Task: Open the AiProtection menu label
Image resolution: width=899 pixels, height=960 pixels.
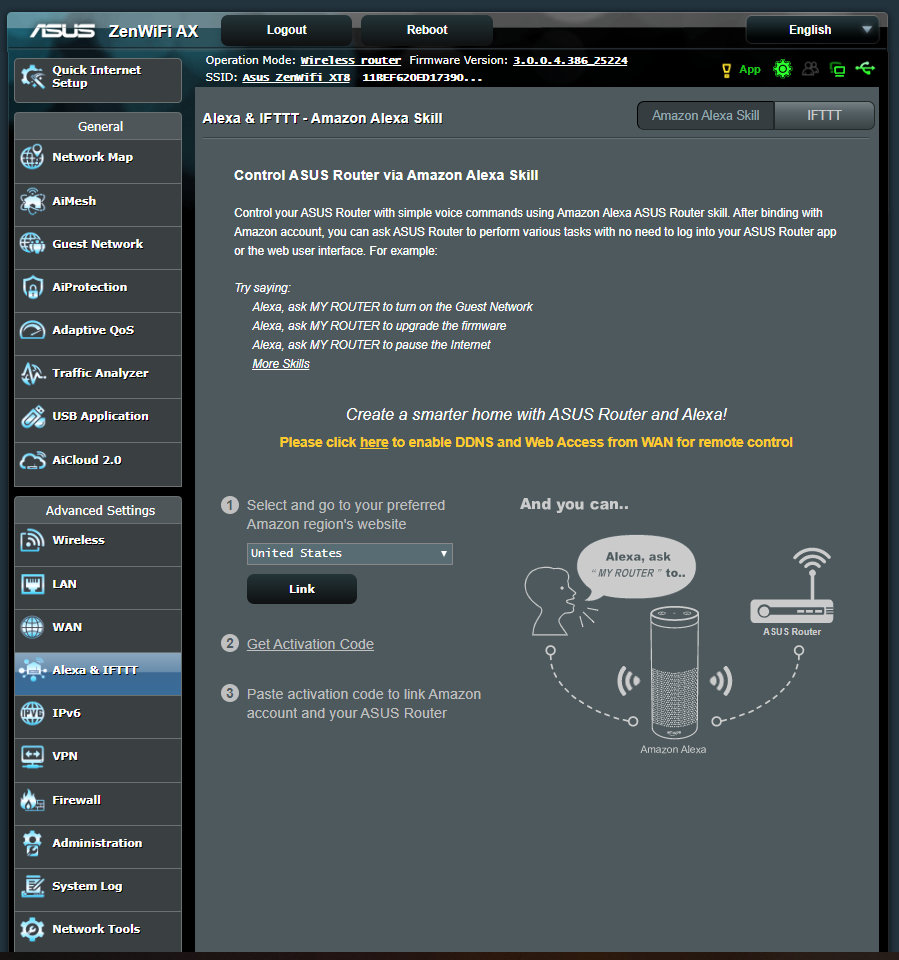Action: point(90,287)
